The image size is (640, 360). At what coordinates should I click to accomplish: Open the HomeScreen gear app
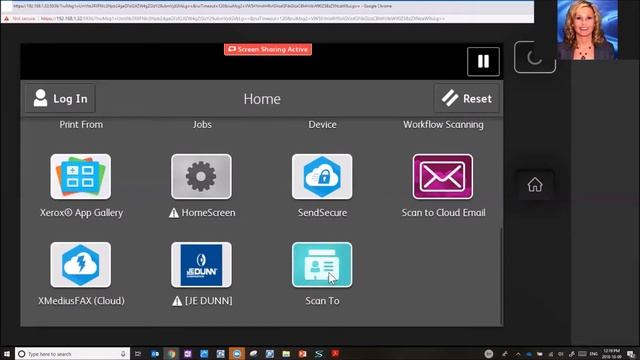201,177
